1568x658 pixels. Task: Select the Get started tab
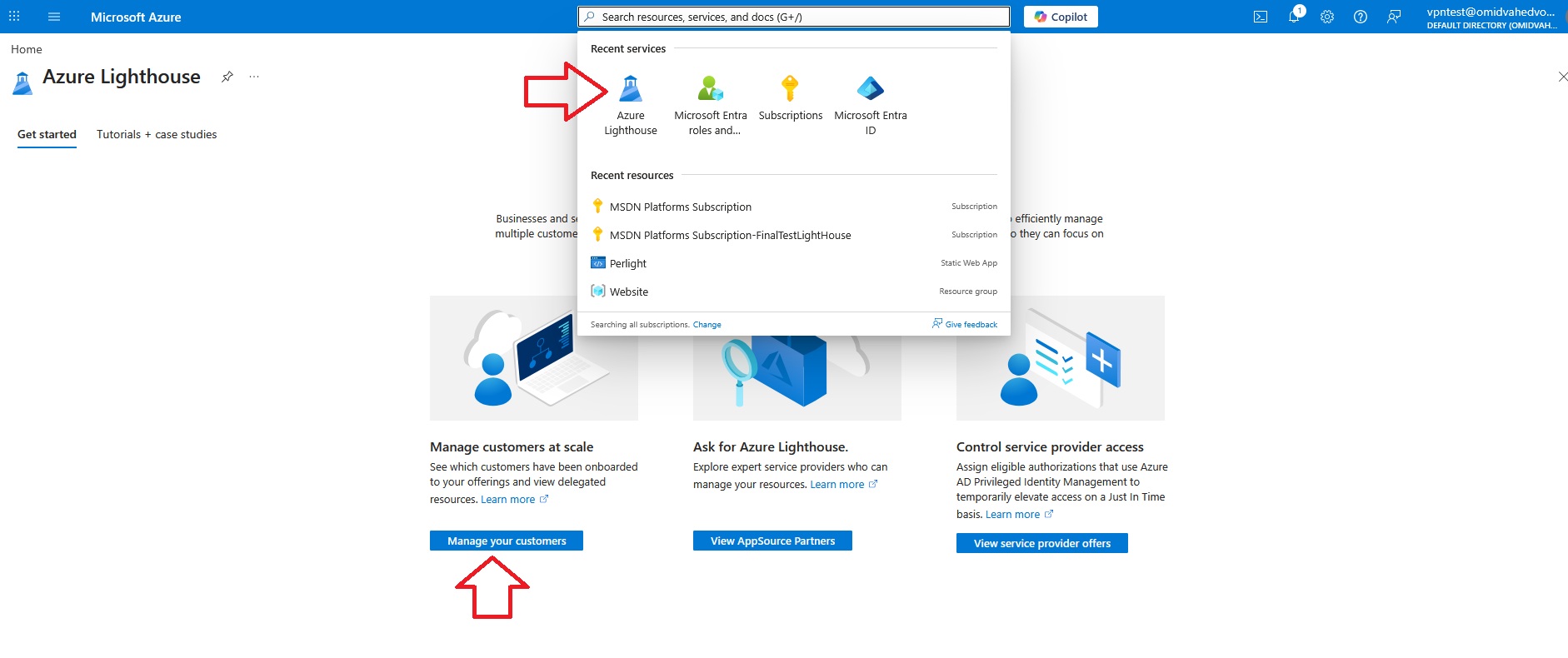pos(47,134)
